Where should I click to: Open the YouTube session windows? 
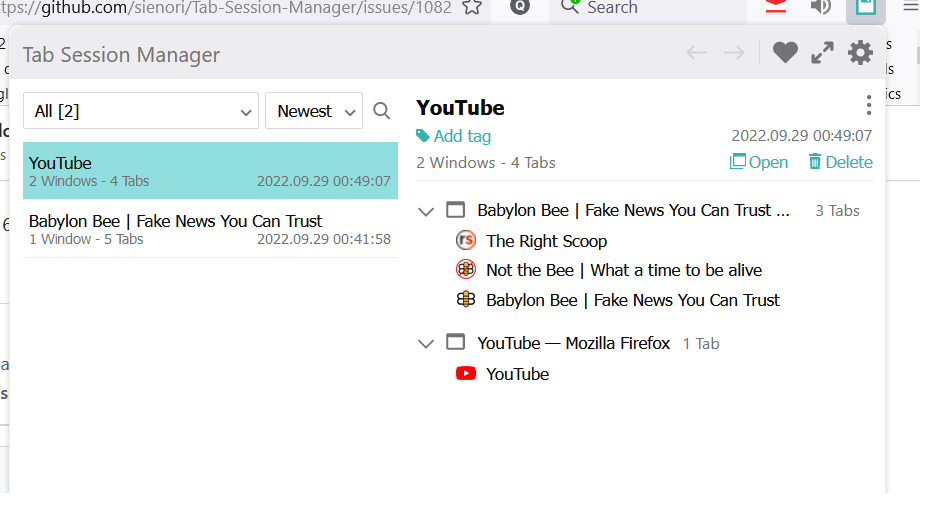[759, 162]
